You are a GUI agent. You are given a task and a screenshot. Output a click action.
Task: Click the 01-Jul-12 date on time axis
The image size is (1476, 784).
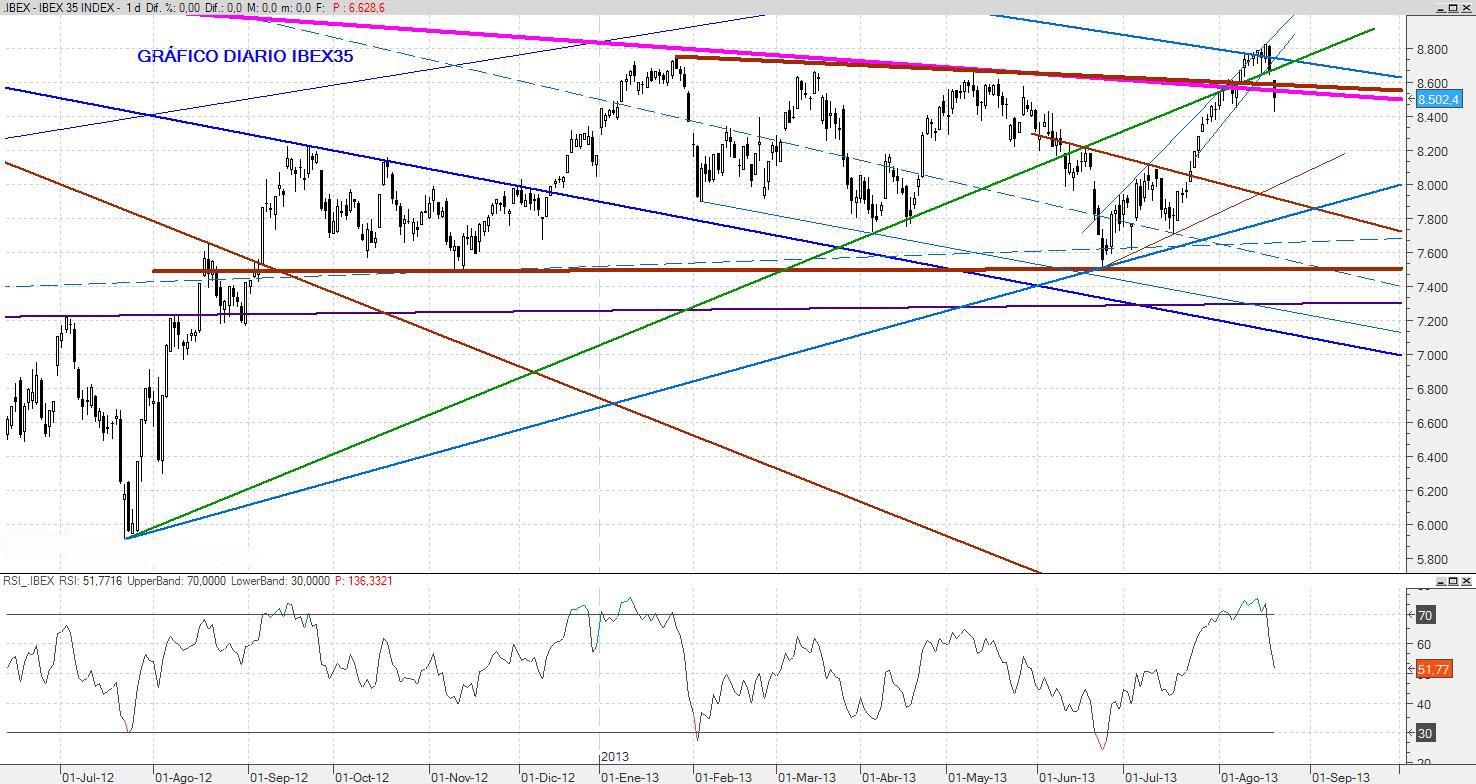88,776
